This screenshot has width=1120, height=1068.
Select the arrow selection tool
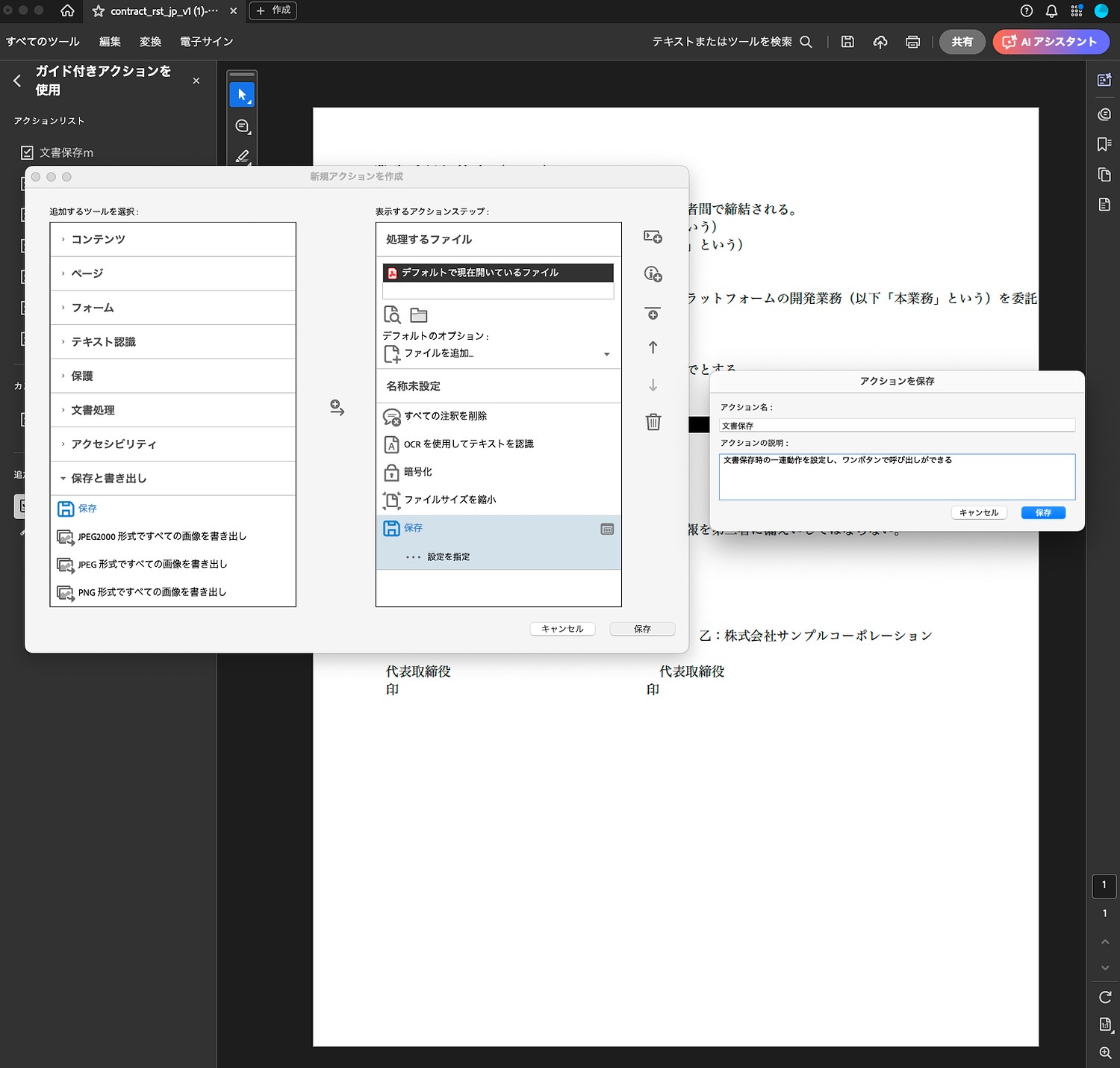coord(242,95)
